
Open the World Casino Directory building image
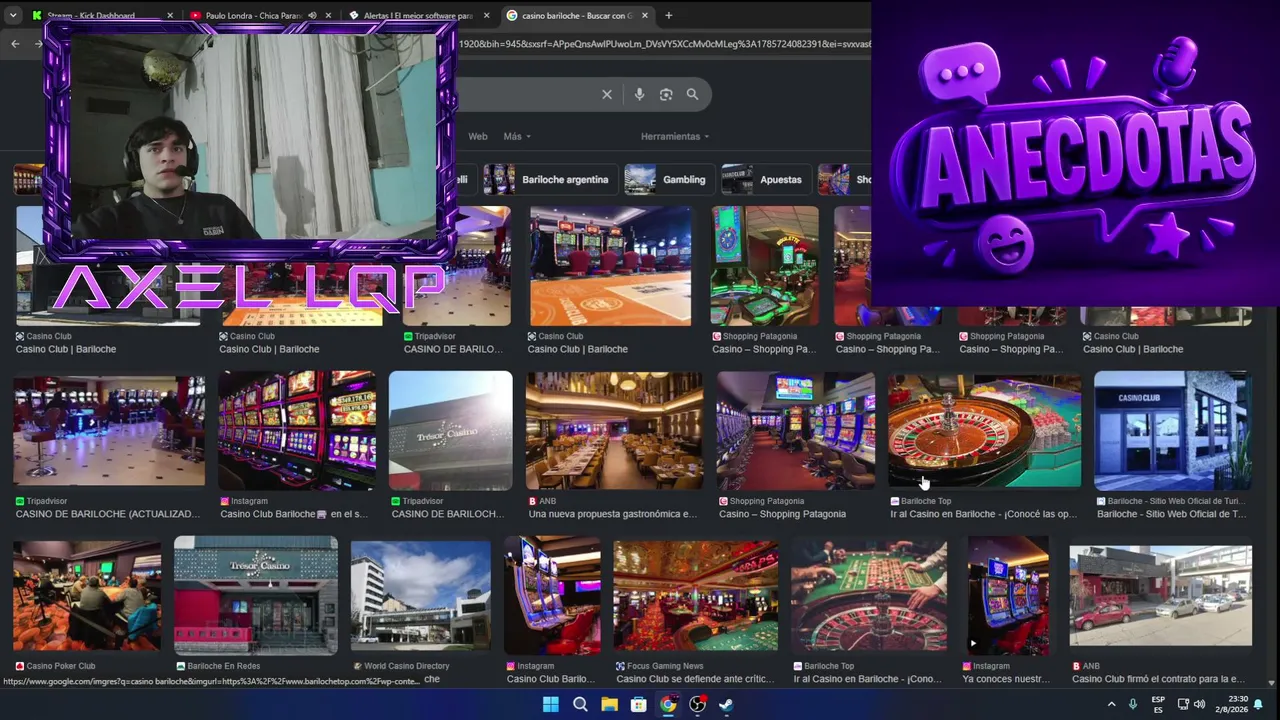[421, 595]
